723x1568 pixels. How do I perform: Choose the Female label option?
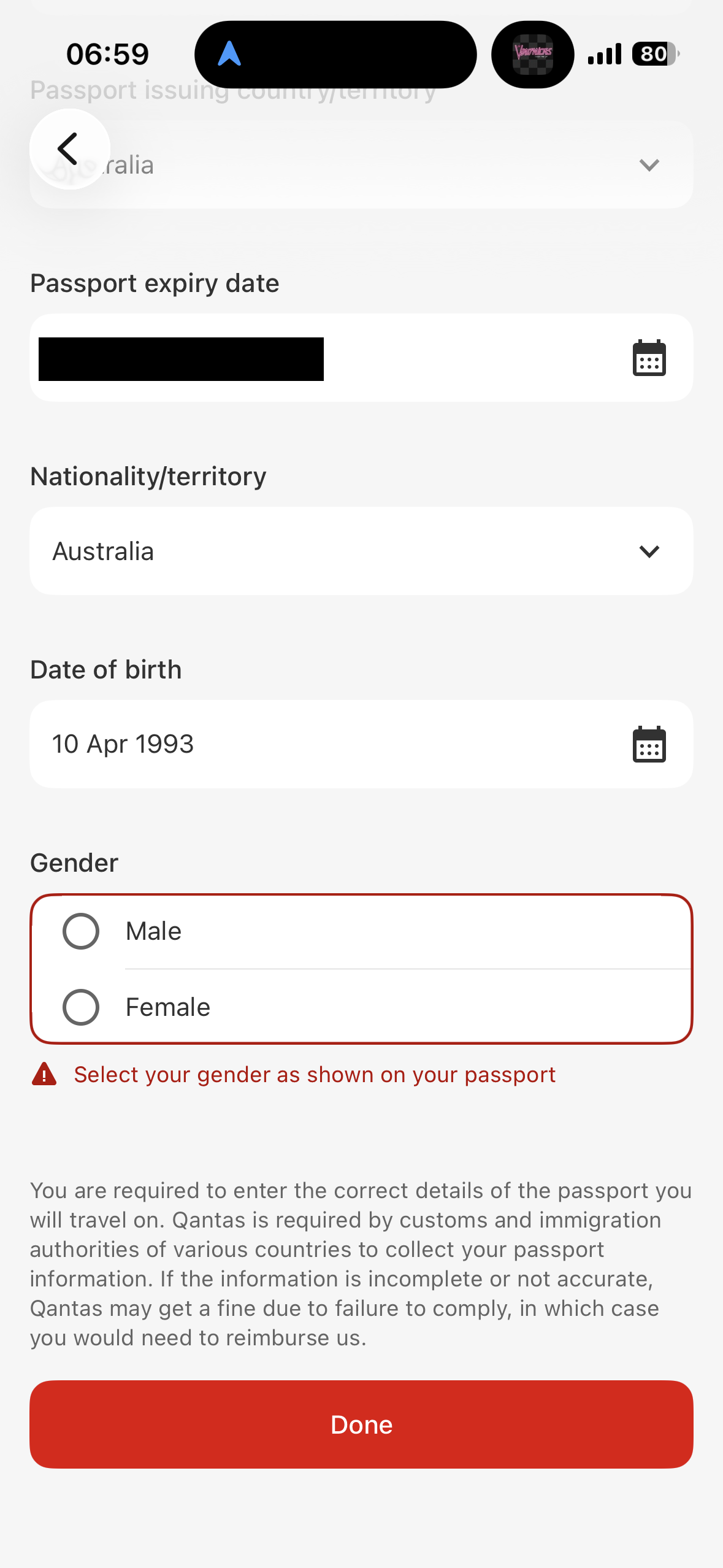(168, 1007)
